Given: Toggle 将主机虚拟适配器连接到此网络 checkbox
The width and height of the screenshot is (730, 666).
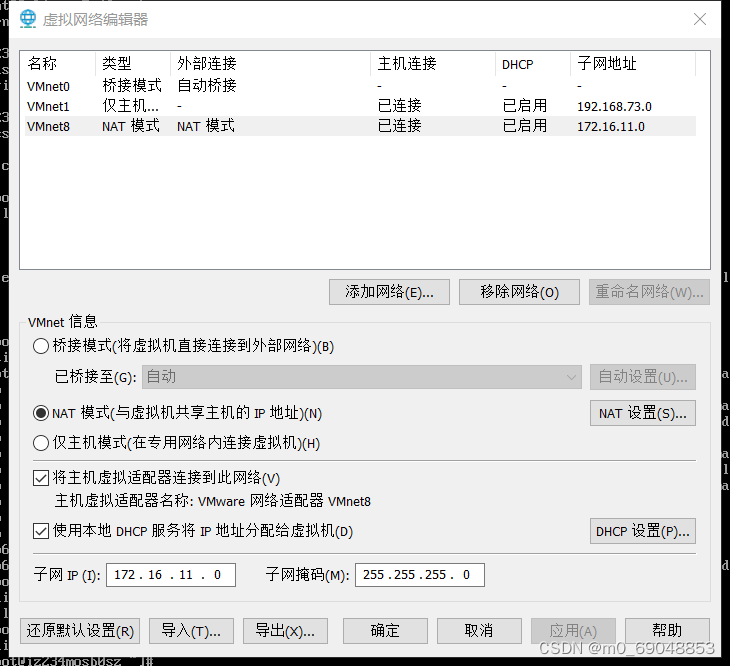Looking at the screenshot, I should (x=41, y=478).
